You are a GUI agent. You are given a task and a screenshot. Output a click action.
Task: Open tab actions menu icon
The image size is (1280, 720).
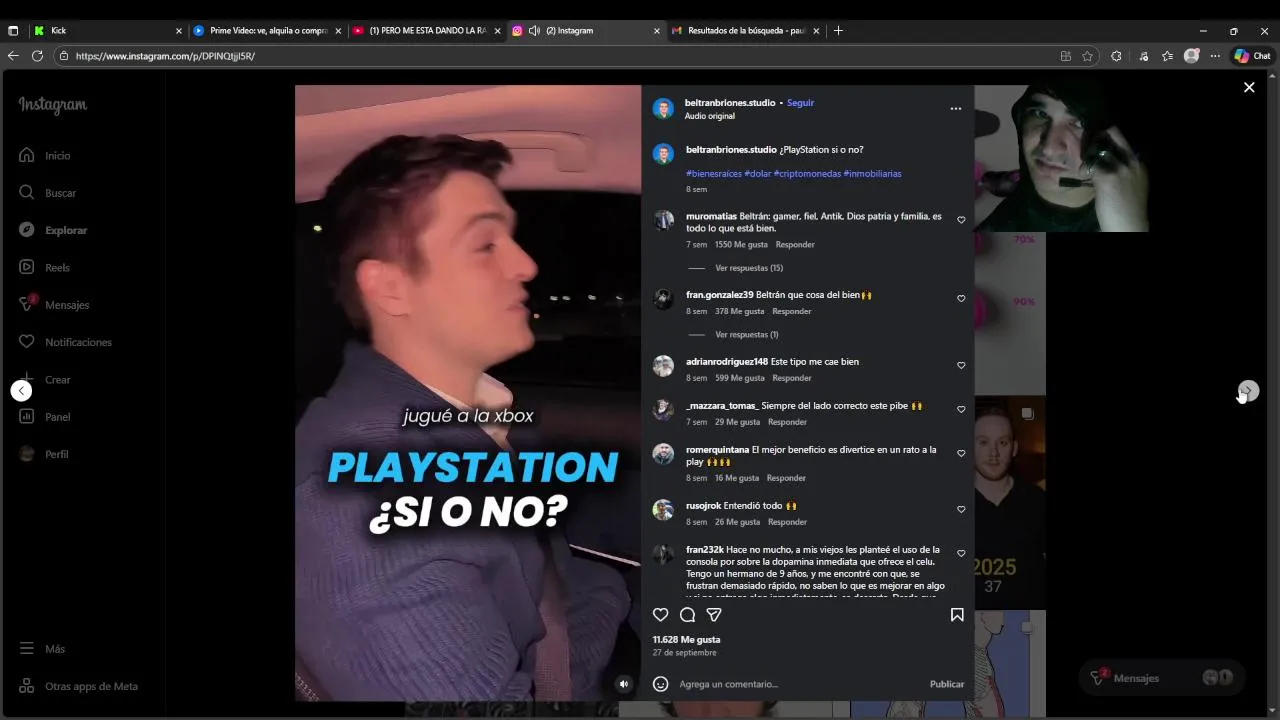(x=13, y=31)
